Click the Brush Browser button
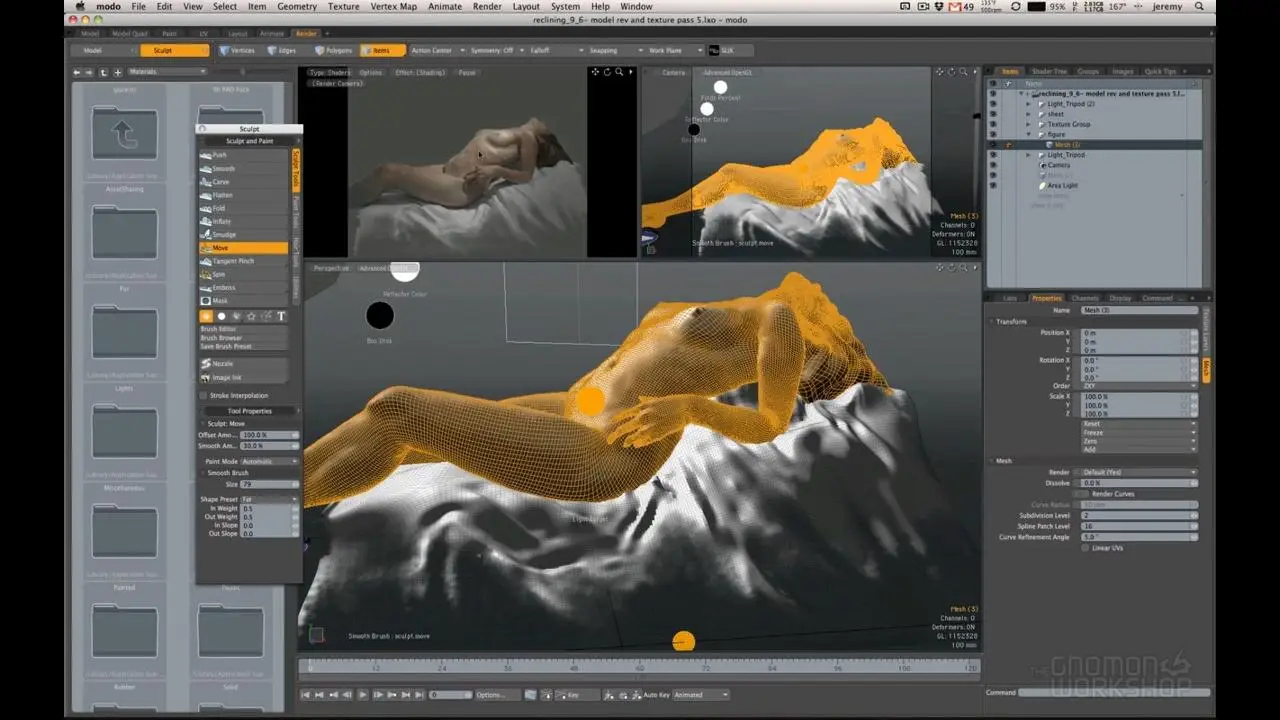The width and height of the screenshot is (1280, 720). 221,338
